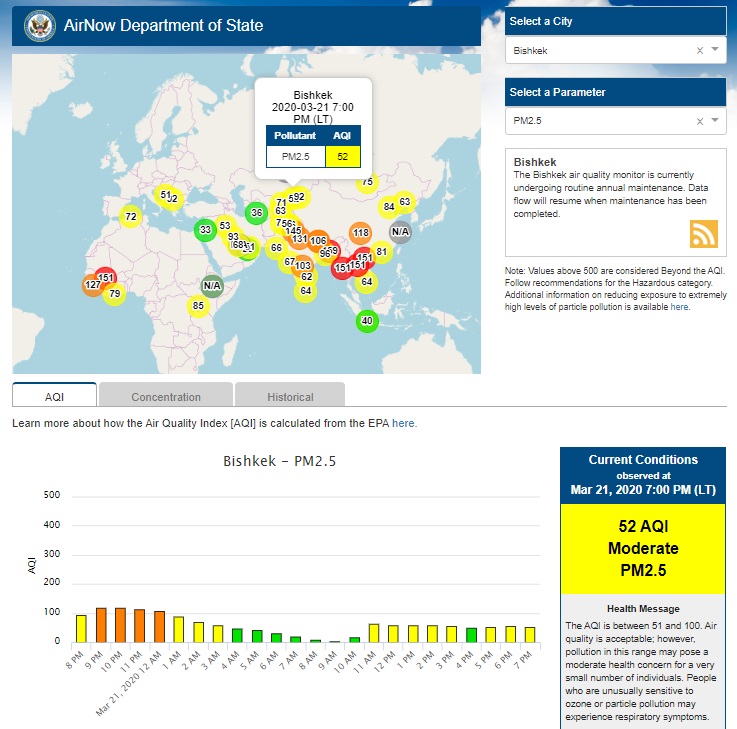Expand the Select a City dropdown arrow

pyautogui.click(x=715, y=50)
